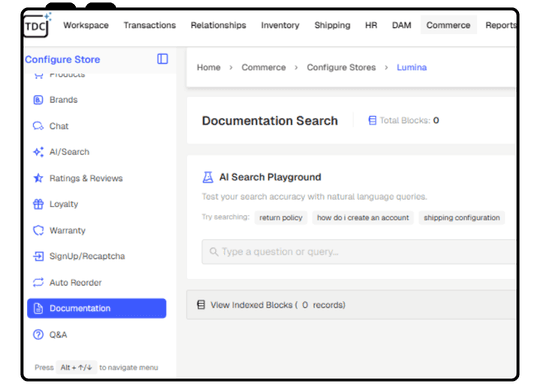Open Q&A in sidebar
The height and width of the screenshot is (384, 540).
pyautogui.click(x=58, y=334)
